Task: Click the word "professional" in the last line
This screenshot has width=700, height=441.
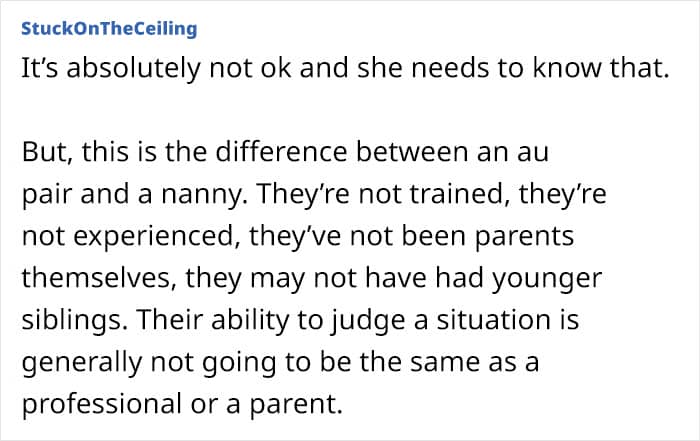Action: tap(101, 404)
